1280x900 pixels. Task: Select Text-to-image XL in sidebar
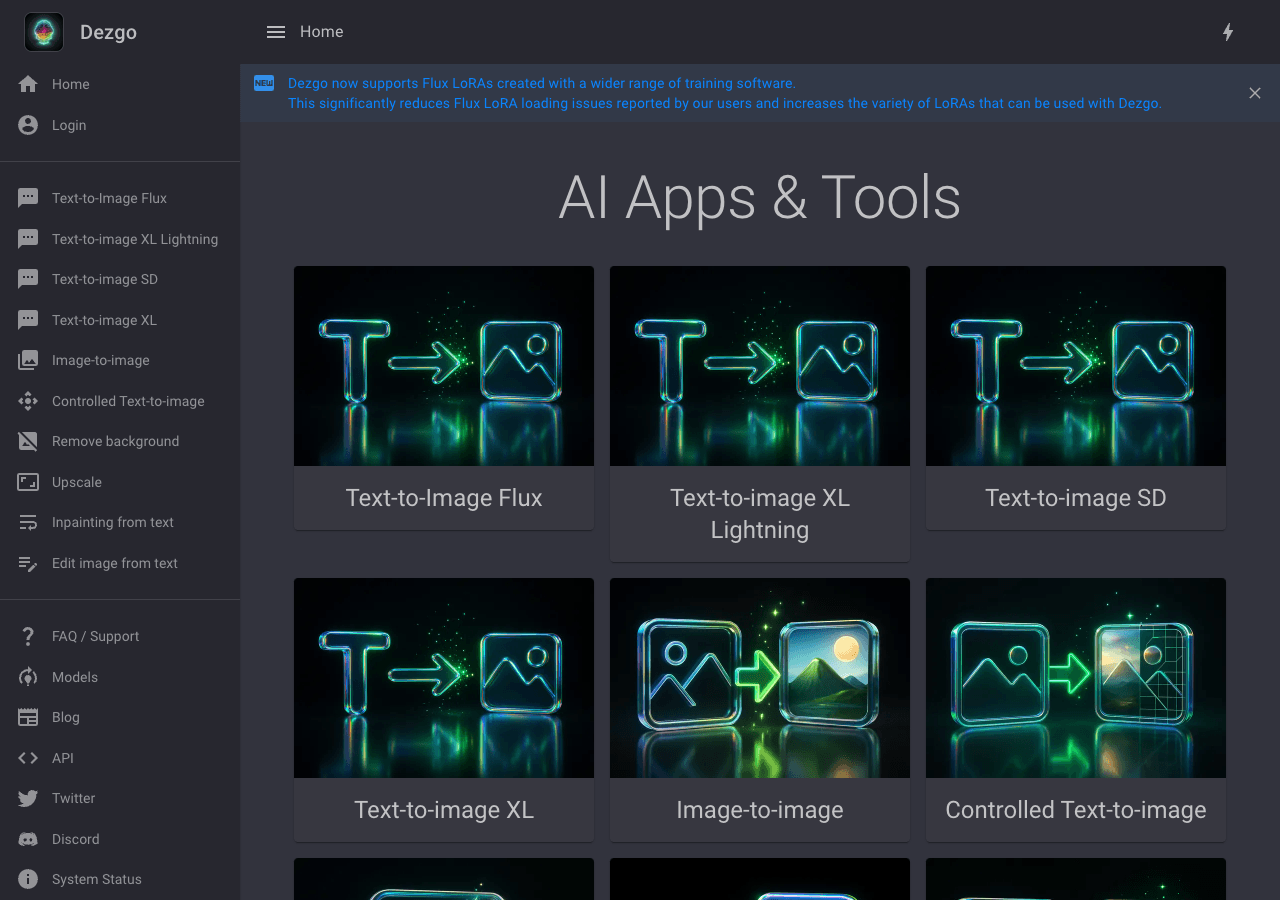coord(120,320)
